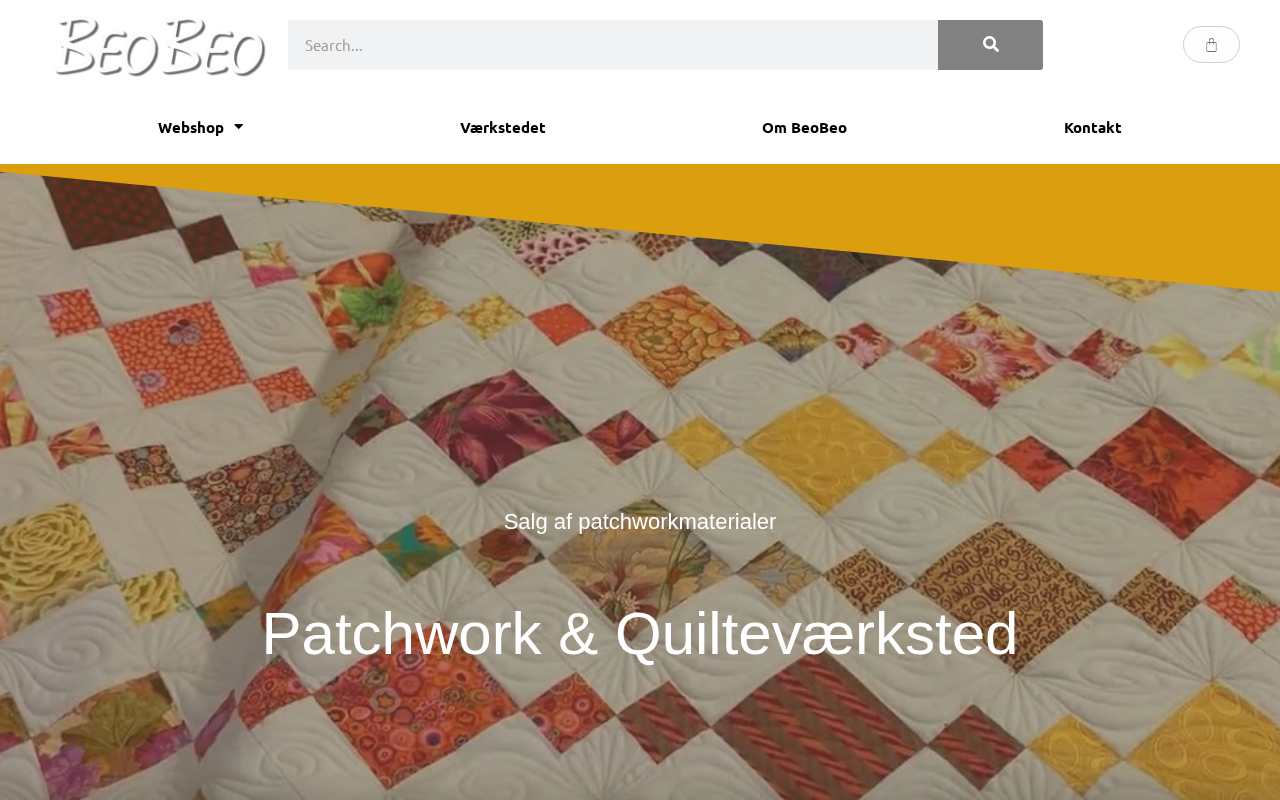The image size is (1280, 800).
Task: Click the BeoBeo logo
Action: point(160,47)
